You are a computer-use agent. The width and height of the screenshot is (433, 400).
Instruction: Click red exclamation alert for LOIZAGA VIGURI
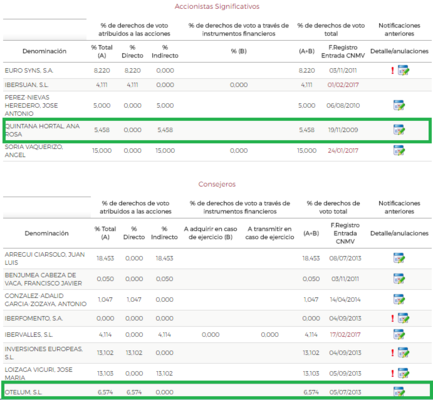click(x=393, y=373)
